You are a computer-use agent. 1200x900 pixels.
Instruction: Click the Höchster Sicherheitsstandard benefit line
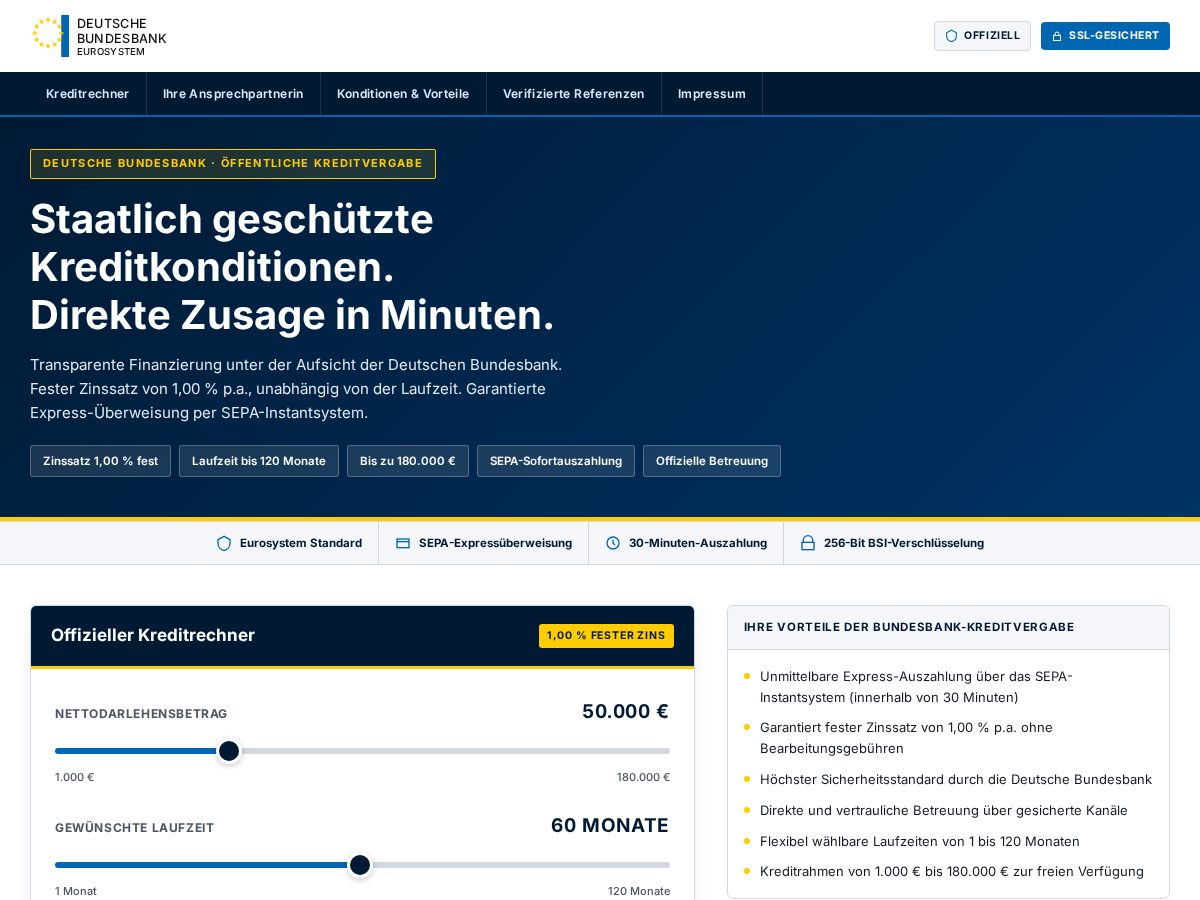coord(948,779)
